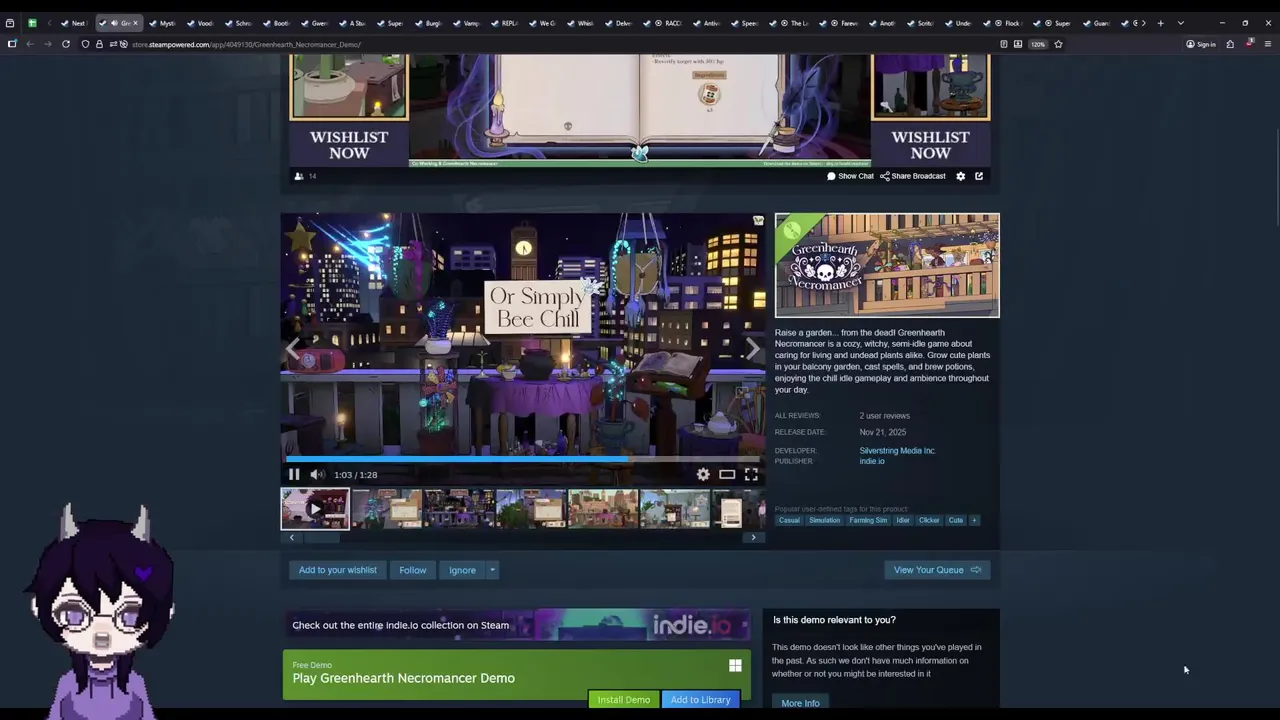Click the Simulation tag
The width and height of the screenshot is (1280, 720).
[825, 520]
